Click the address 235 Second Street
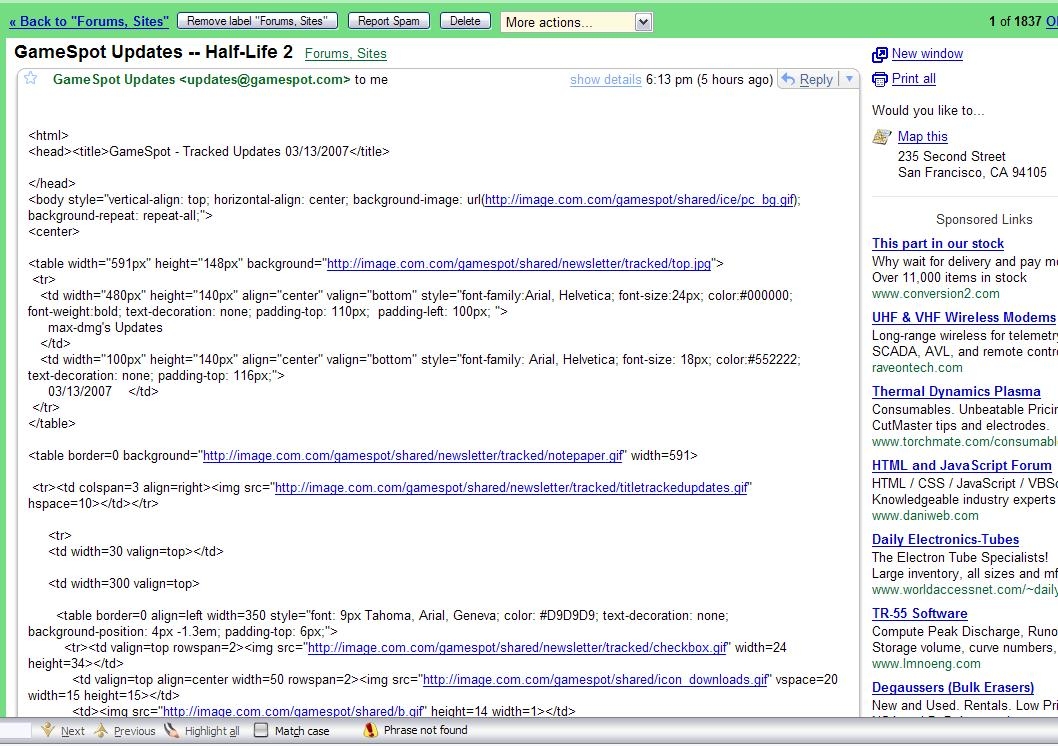1058x746 pixels. pos(951,156)
